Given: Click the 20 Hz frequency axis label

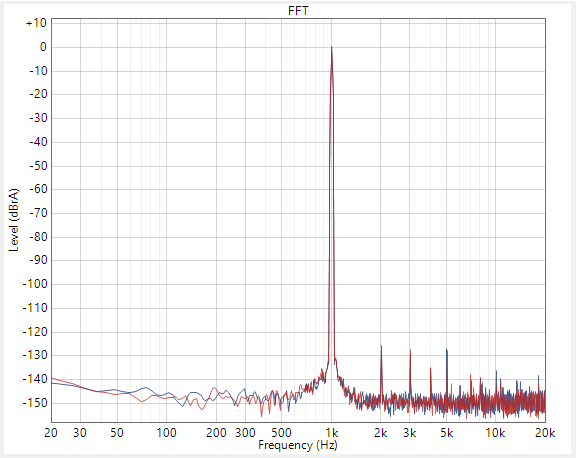Looking at the screenshot, I should [x=51, y=433].
